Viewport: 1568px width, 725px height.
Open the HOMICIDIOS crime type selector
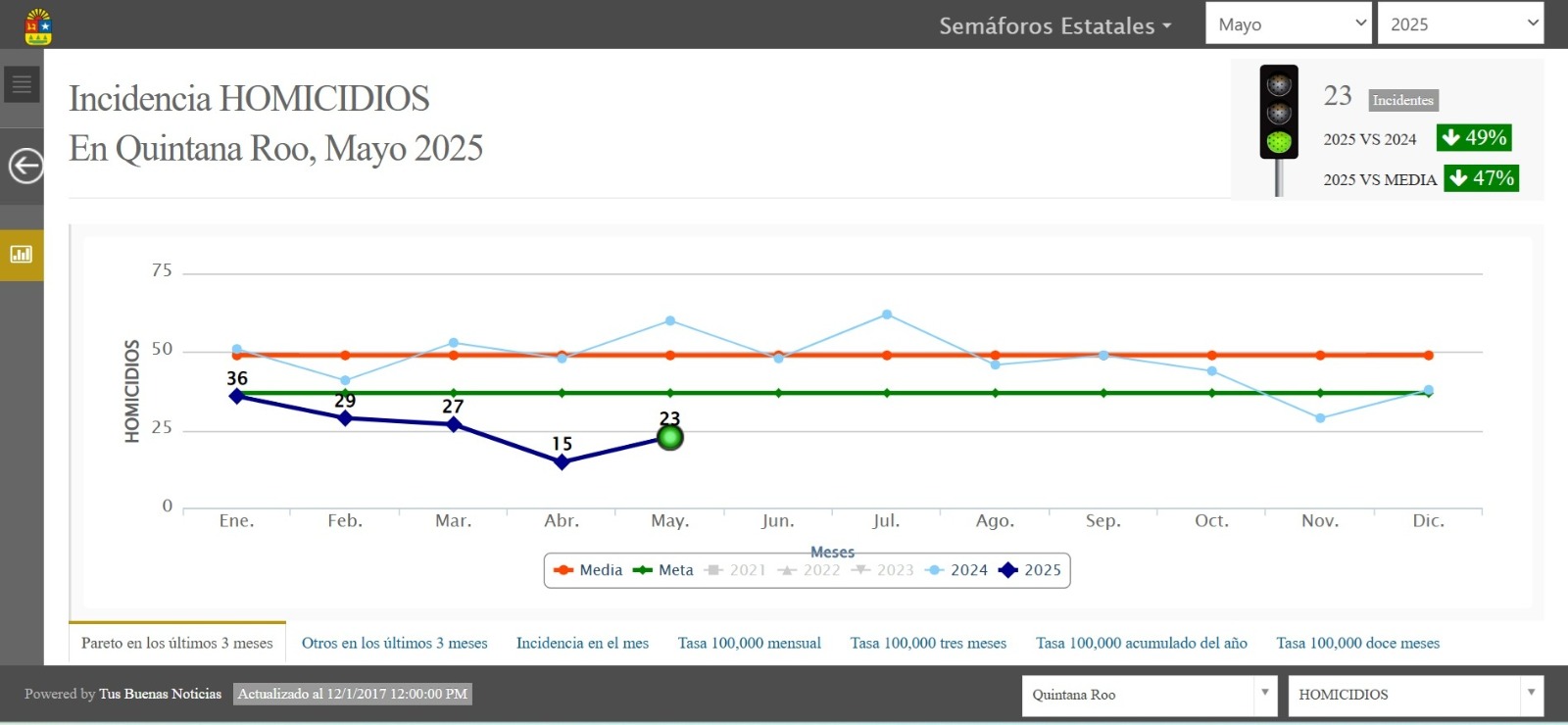(1415, 695)
